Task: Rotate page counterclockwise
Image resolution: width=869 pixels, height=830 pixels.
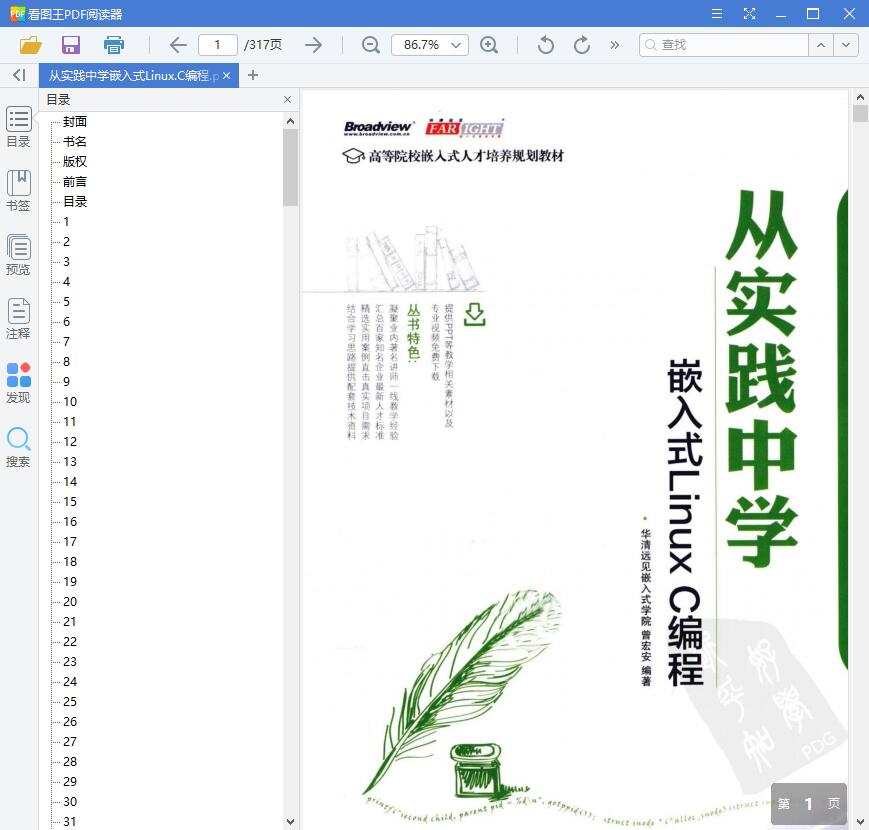Action: (546, 45)
